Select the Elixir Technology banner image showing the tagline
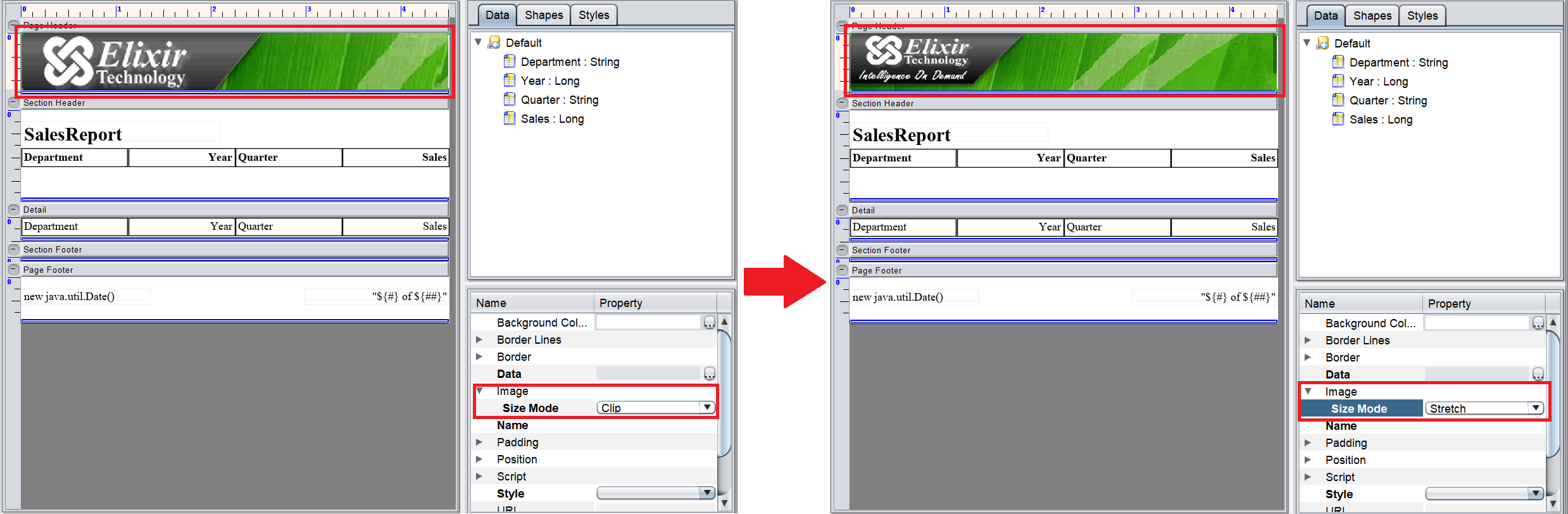The width and height of the screenshot is (1568, 514). tap(1062, 62)
